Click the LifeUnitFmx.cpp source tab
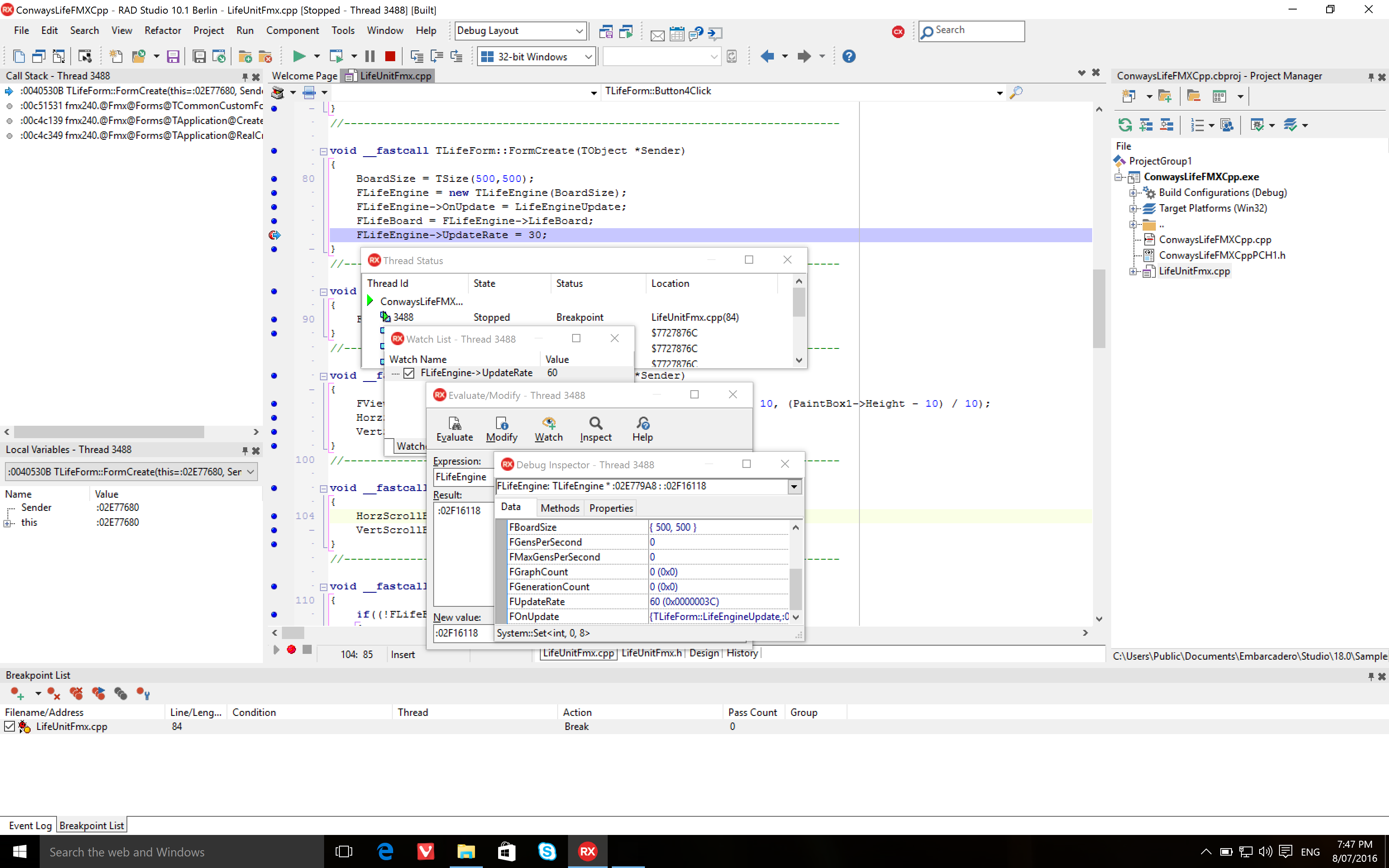 tap(395, 76)
